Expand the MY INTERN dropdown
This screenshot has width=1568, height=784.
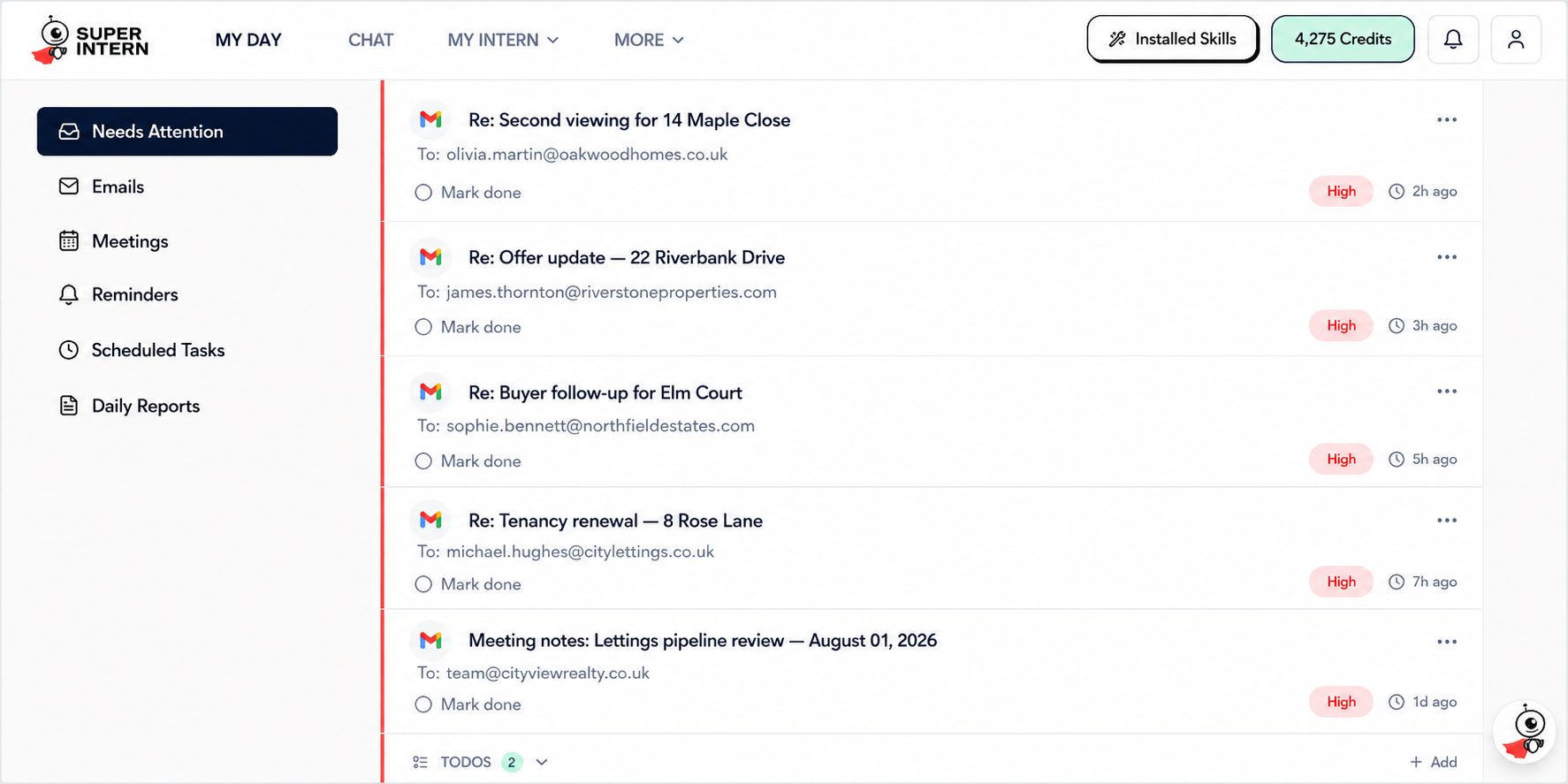(503, 40)
